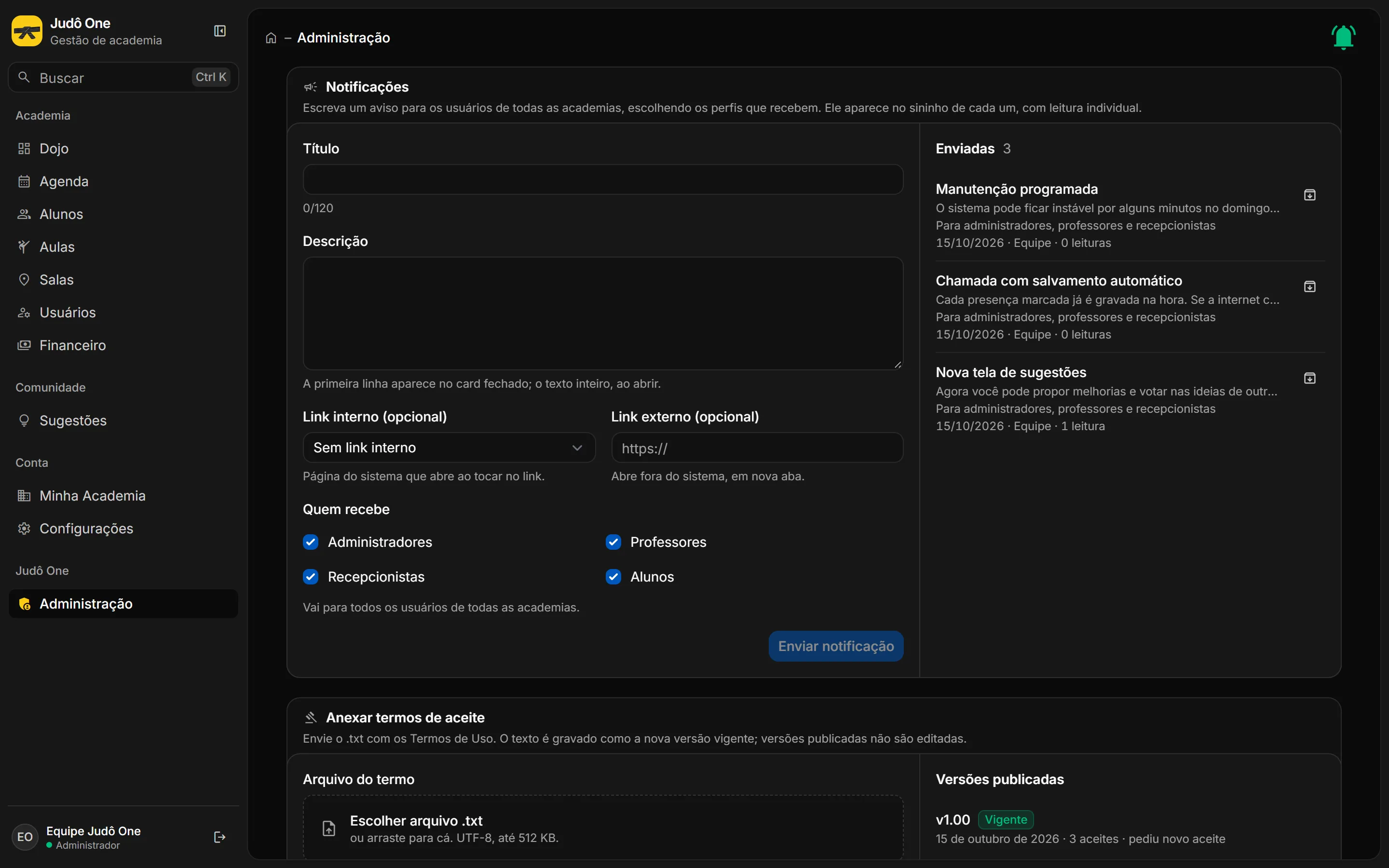The height and width of the screenshot is (868, 1389).
Task: Archive the Manutenção programada notification
Action: tap(1310, 195)
